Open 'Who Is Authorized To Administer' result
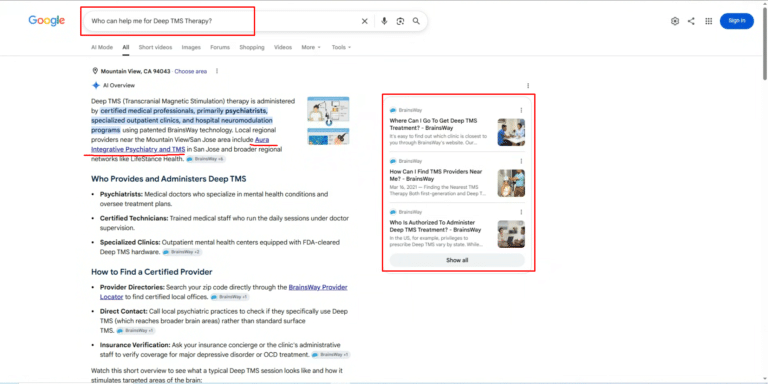The image size is (768, 384). point(435,226)
